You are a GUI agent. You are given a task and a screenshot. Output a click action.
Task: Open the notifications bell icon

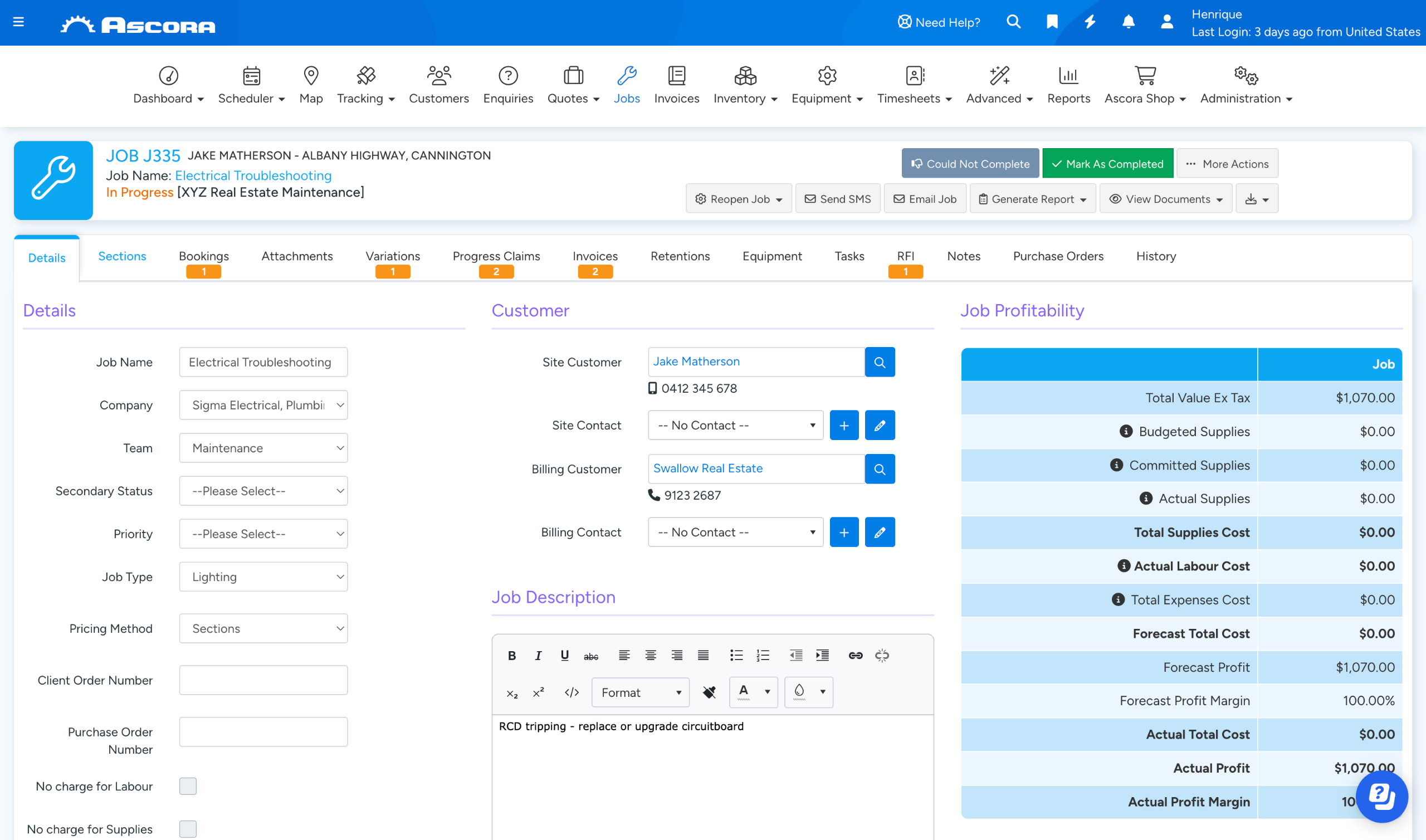pyautogui.click(x=1128, y=22)
